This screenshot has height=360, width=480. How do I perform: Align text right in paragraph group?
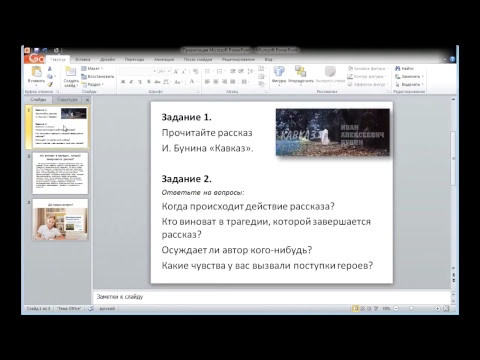point(225,82)
